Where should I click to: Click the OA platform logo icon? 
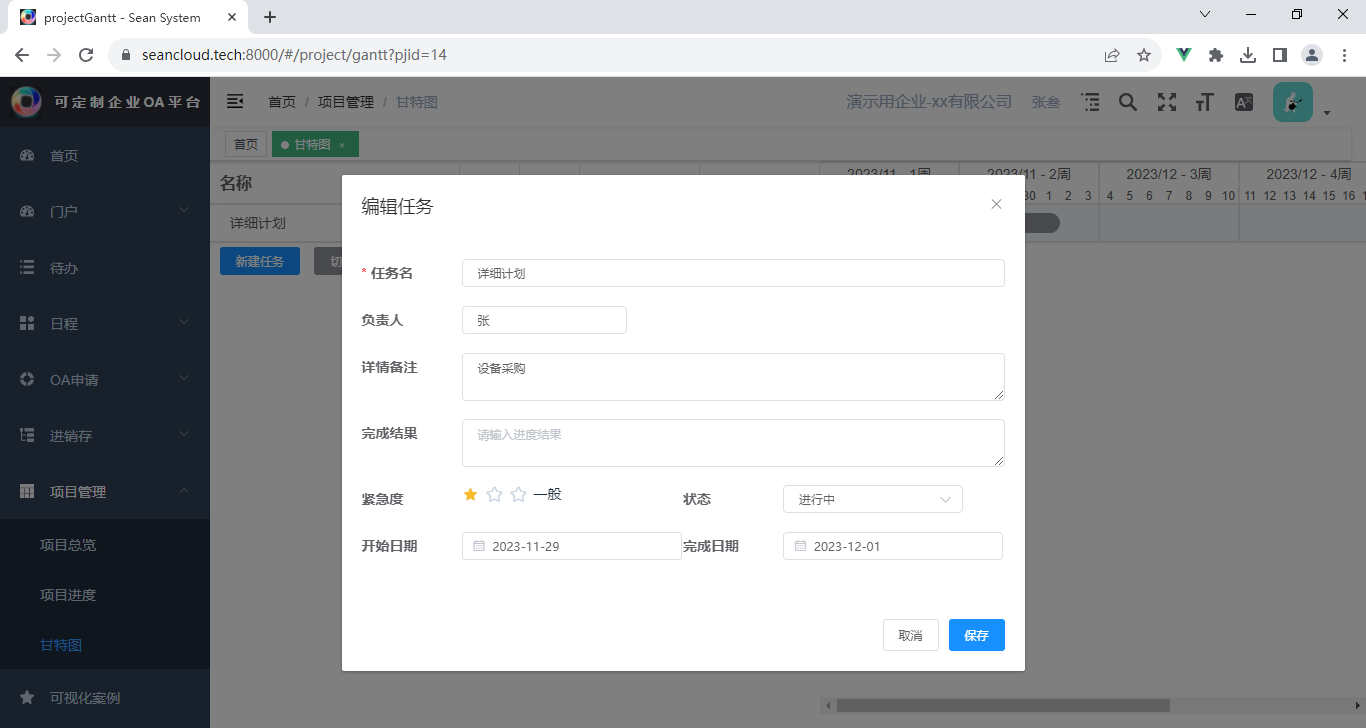coord(27,101)
